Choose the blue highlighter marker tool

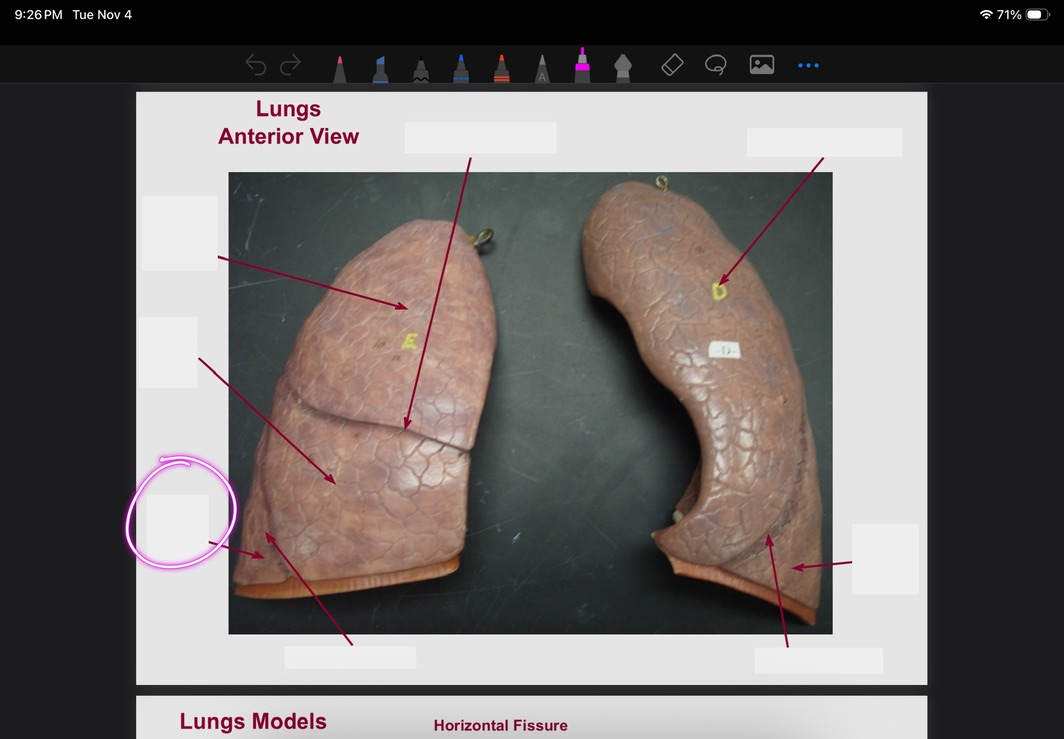[x=380, y=68]
